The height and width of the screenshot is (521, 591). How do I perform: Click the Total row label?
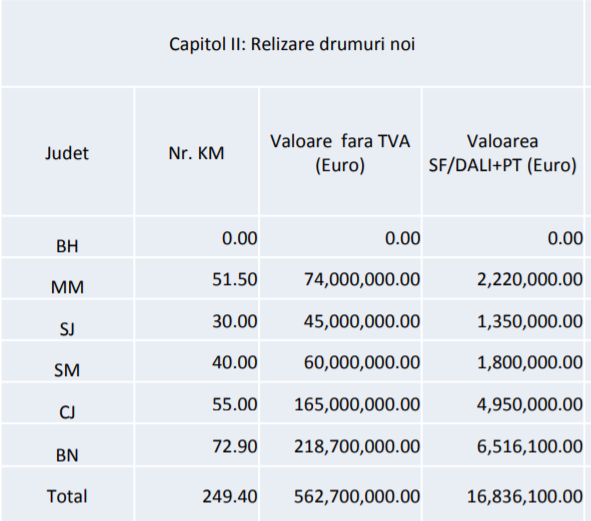tap(67, 496)
